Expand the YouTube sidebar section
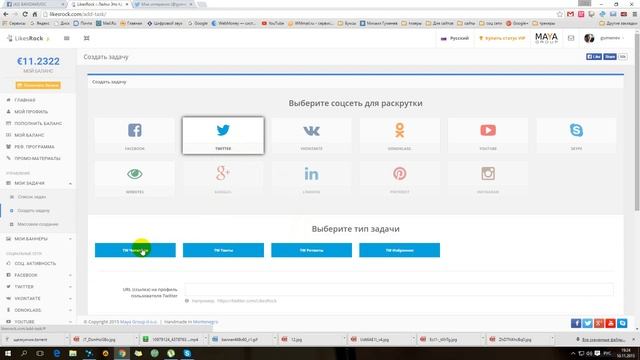The width and height of the screenshot is (640, 360). (x=38, y=322)
